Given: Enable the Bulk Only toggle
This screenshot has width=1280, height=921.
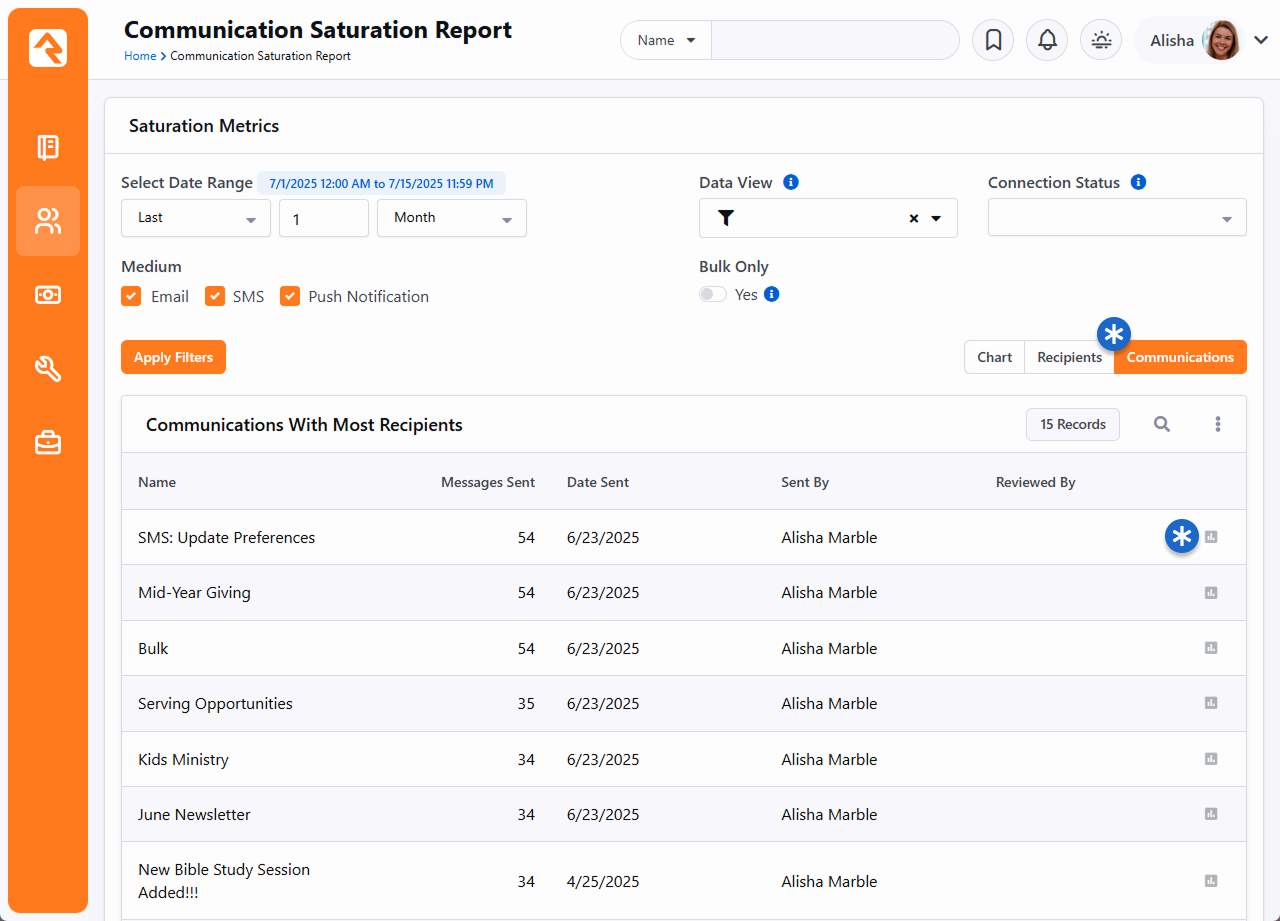Looking at the screenshot, I should point(713,294).
